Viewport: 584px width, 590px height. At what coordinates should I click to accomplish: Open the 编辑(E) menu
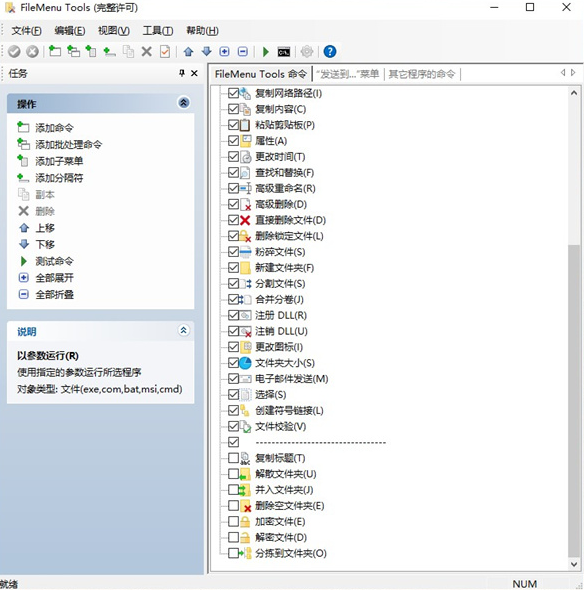point(70,30)
